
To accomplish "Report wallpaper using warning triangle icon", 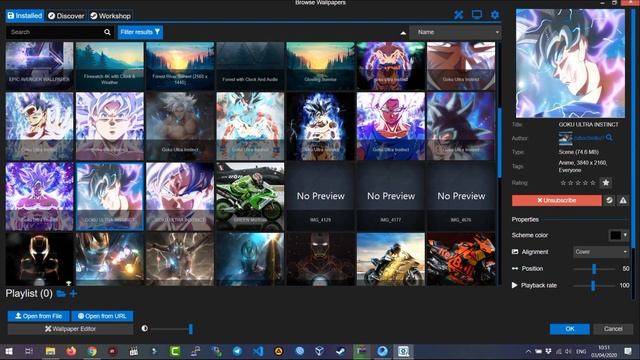I will tap(623, 200).
